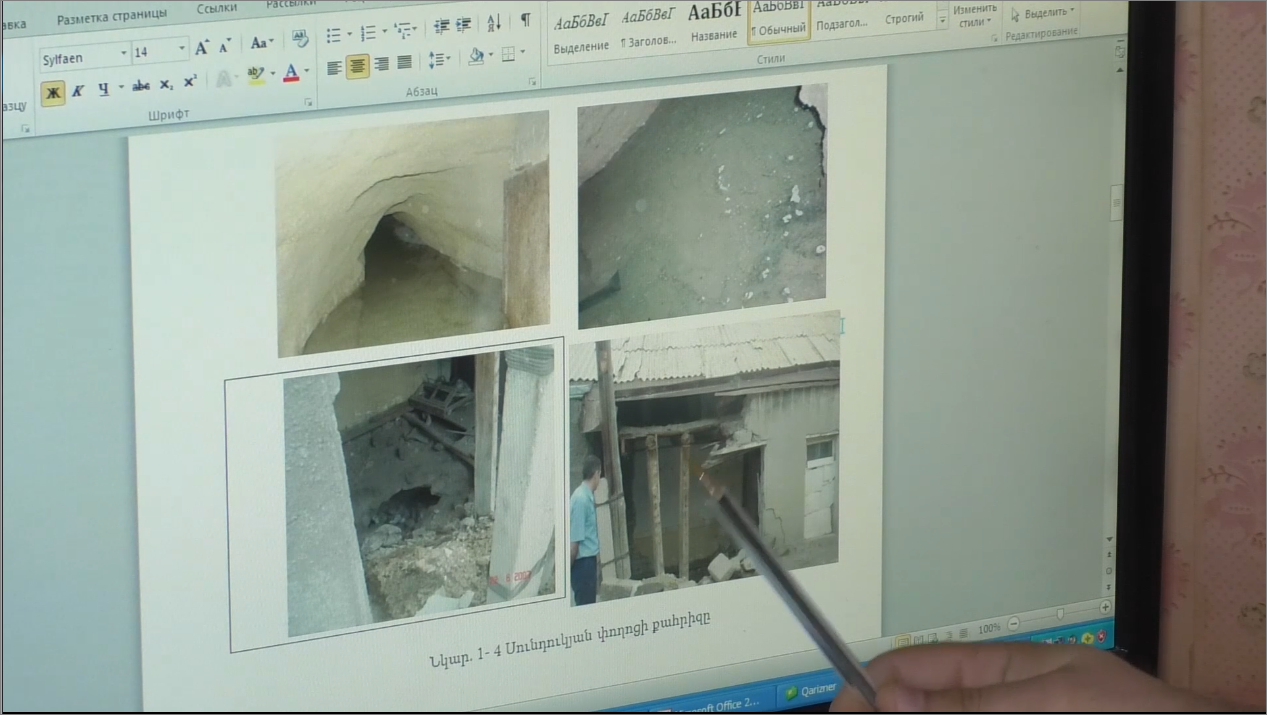Click the cracked wall photo at upper right
The width and height of the screenshot is (1267, 715).
click(x=703, y=205)
